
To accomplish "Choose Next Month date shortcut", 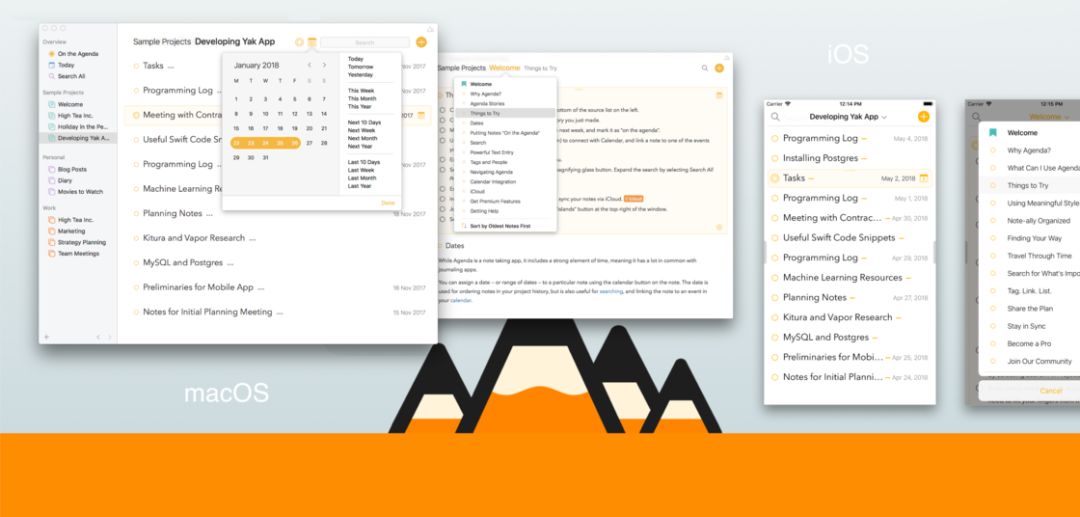I will tap(362, 138).
